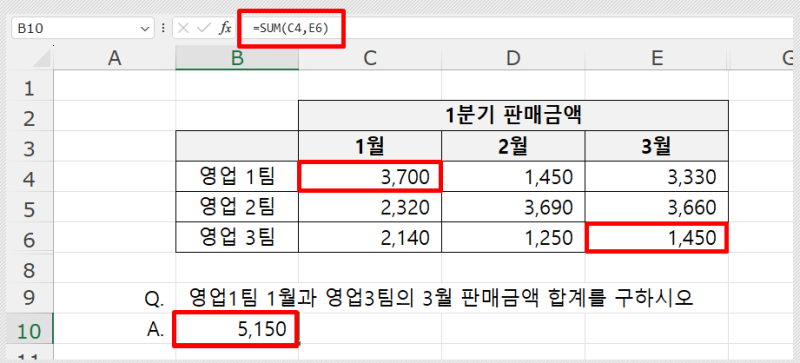Click the 'A.' label in row 10
The image size is (800, 363).
click(156, 330)
